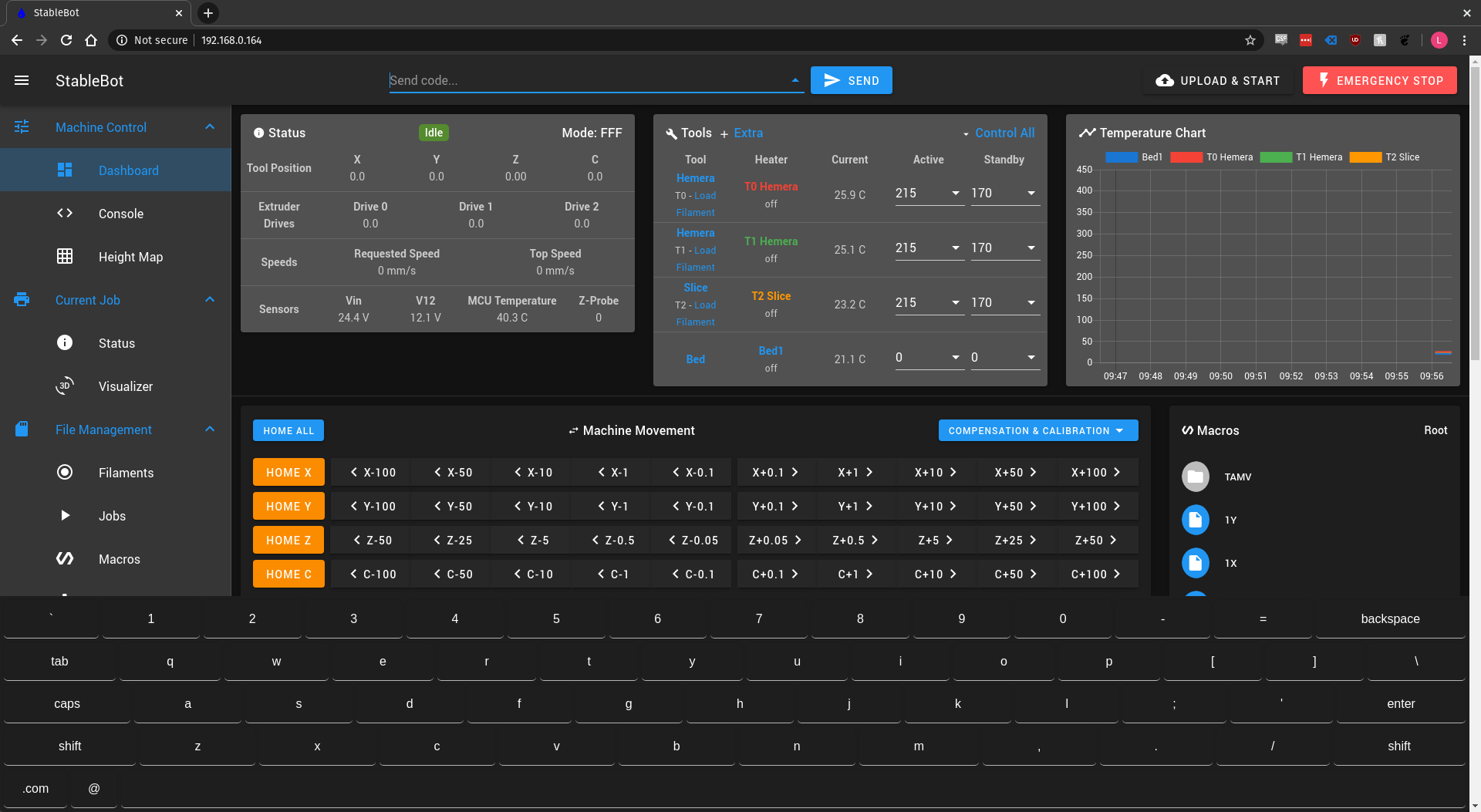Bookmark page with the star icon
This screenshot has height=812, width=1481.
pyautogui.click(x=1250, y=40)
